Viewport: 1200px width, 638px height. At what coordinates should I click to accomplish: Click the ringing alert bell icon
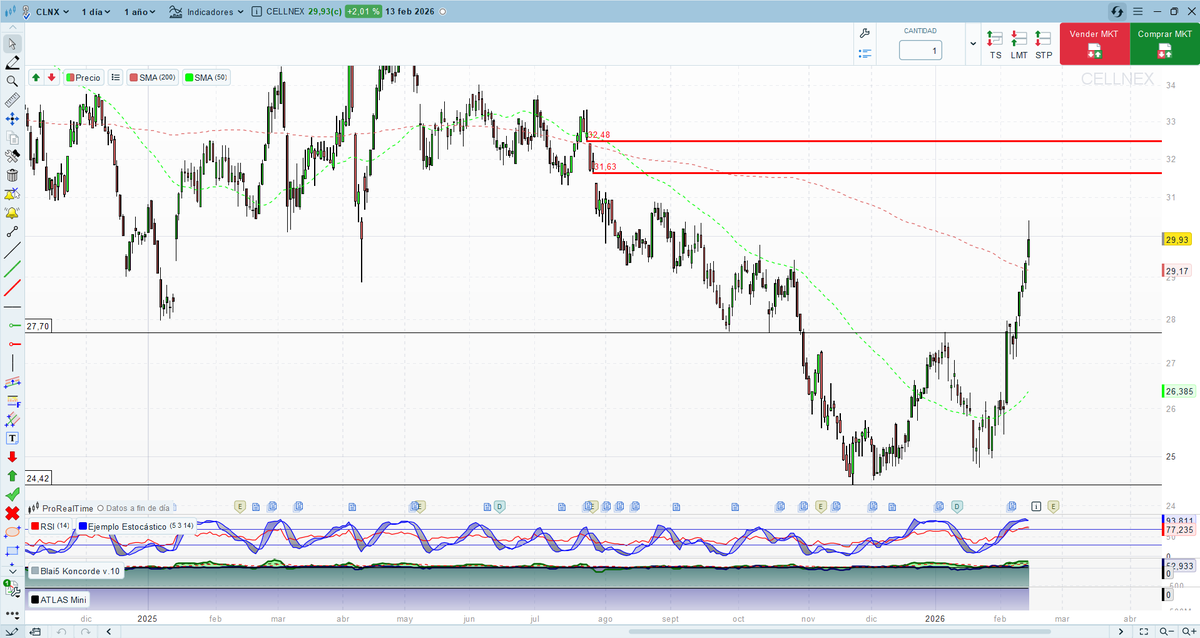click(x=12, y=213)
